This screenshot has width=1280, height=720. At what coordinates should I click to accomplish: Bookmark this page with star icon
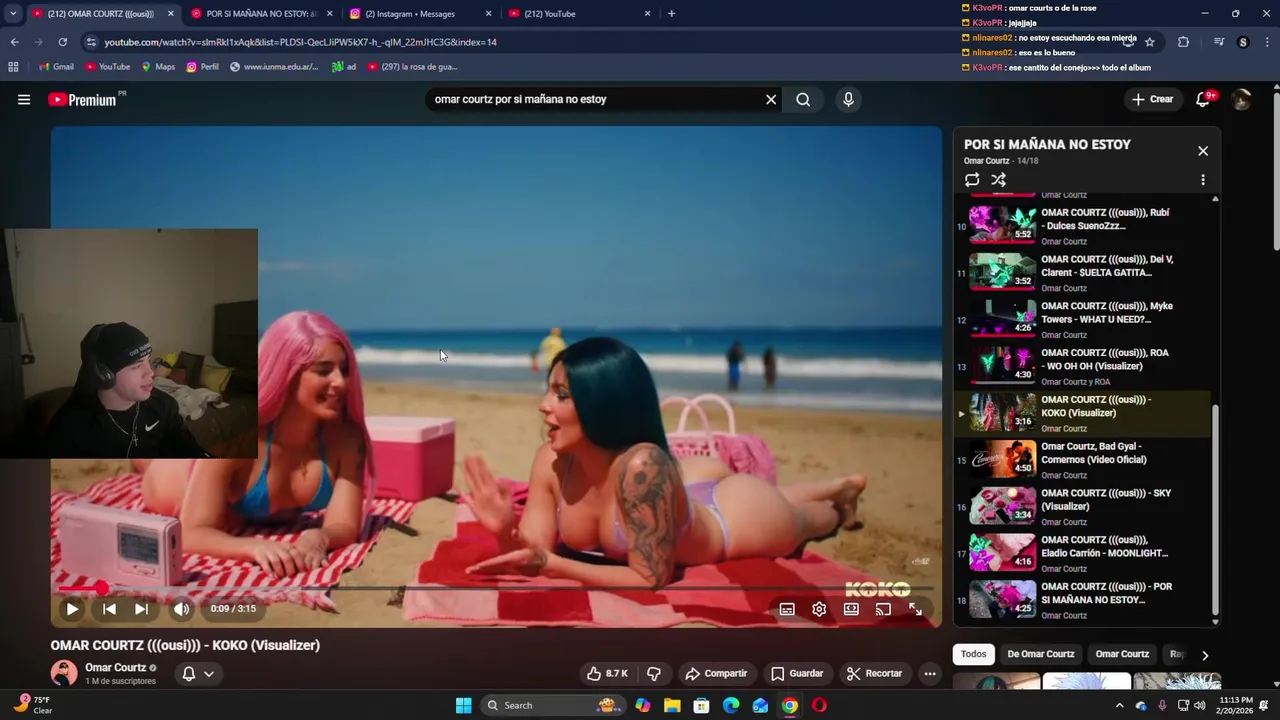coord(1150,42)
